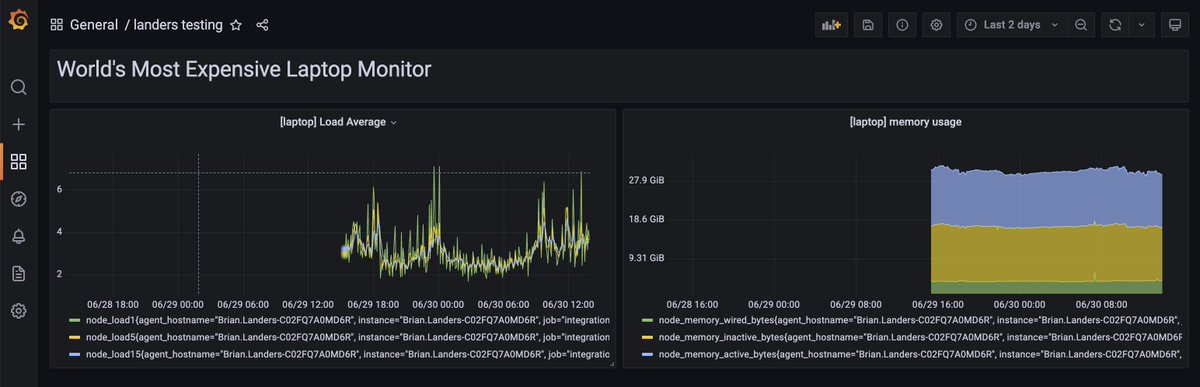Refresh the dashboard

tap(1115, 25)
